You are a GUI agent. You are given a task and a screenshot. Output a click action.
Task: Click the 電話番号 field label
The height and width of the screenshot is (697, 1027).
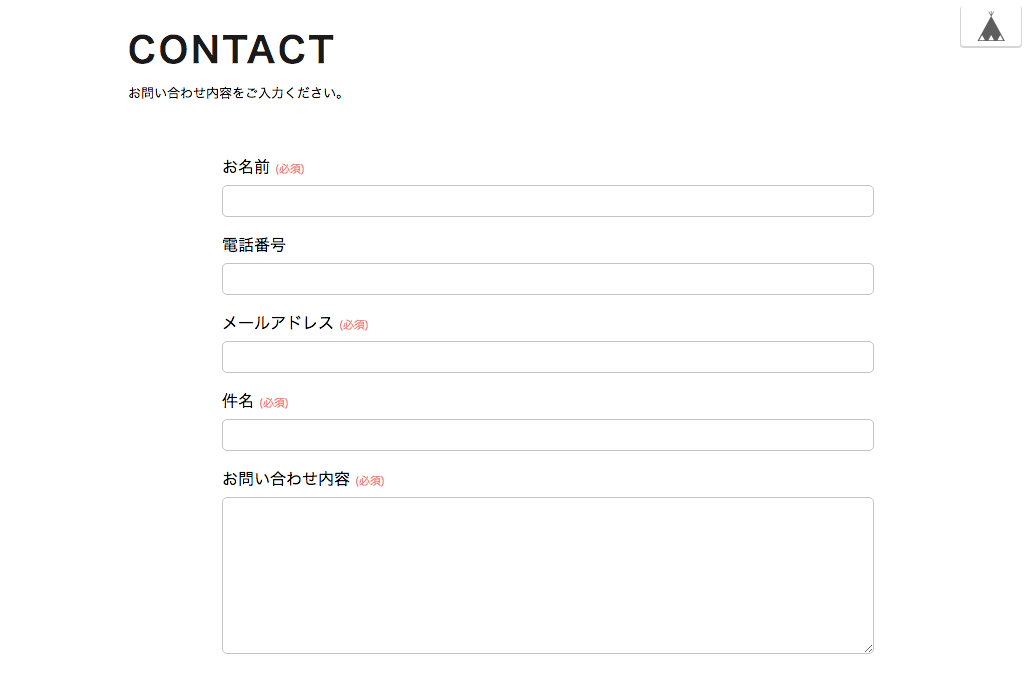pyautogui.click(x=253, y=245)
